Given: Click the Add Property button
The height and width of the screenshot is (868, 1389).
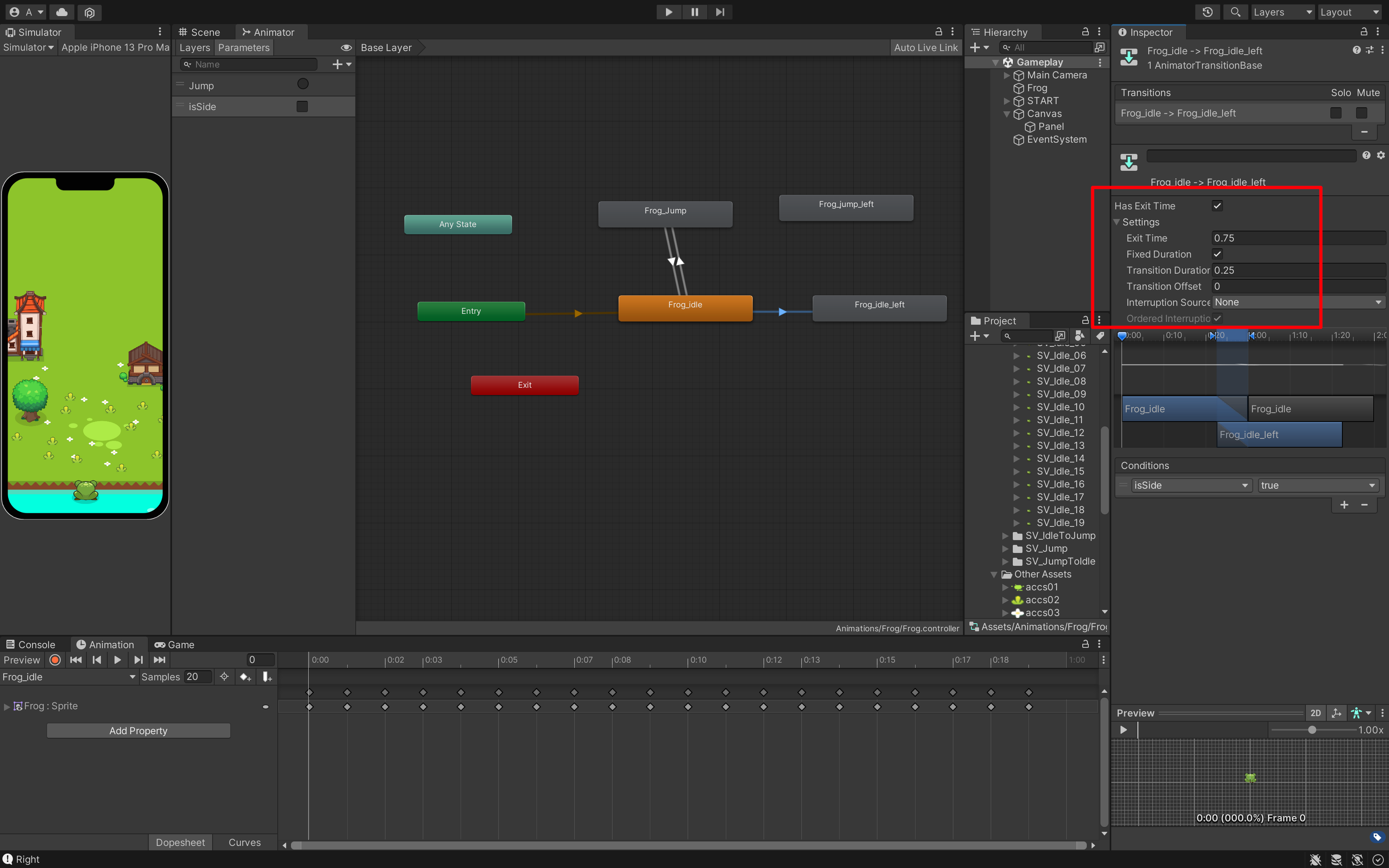Looking at the screenshot, I should (x=138, y=731).
